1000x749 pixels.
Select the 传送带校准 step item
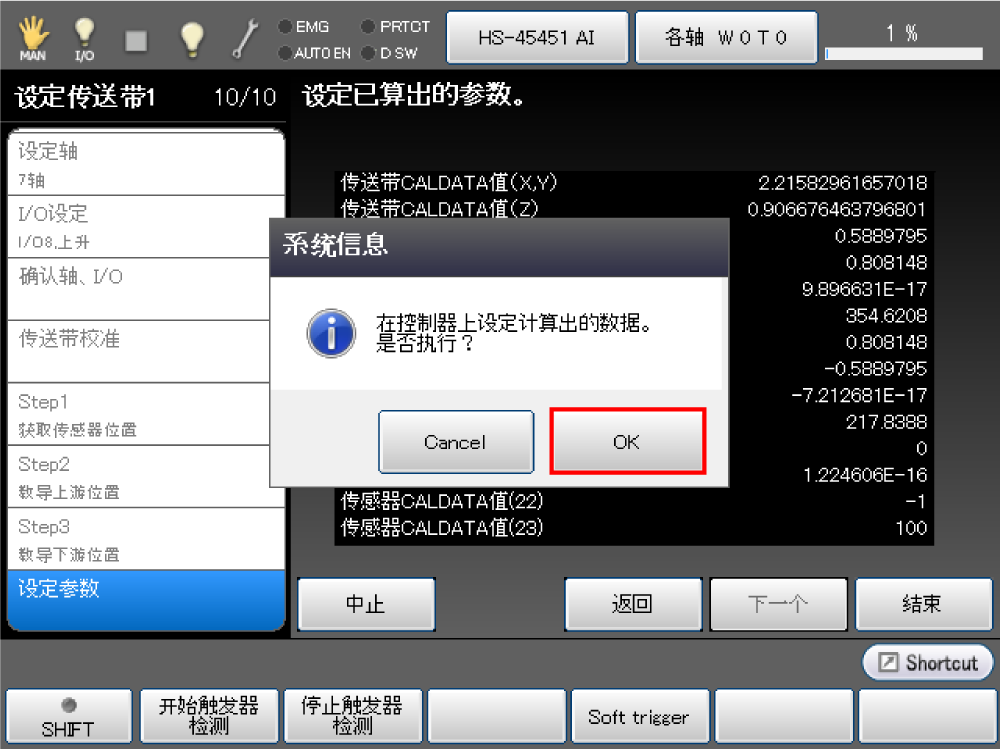(x=146, y=352)
